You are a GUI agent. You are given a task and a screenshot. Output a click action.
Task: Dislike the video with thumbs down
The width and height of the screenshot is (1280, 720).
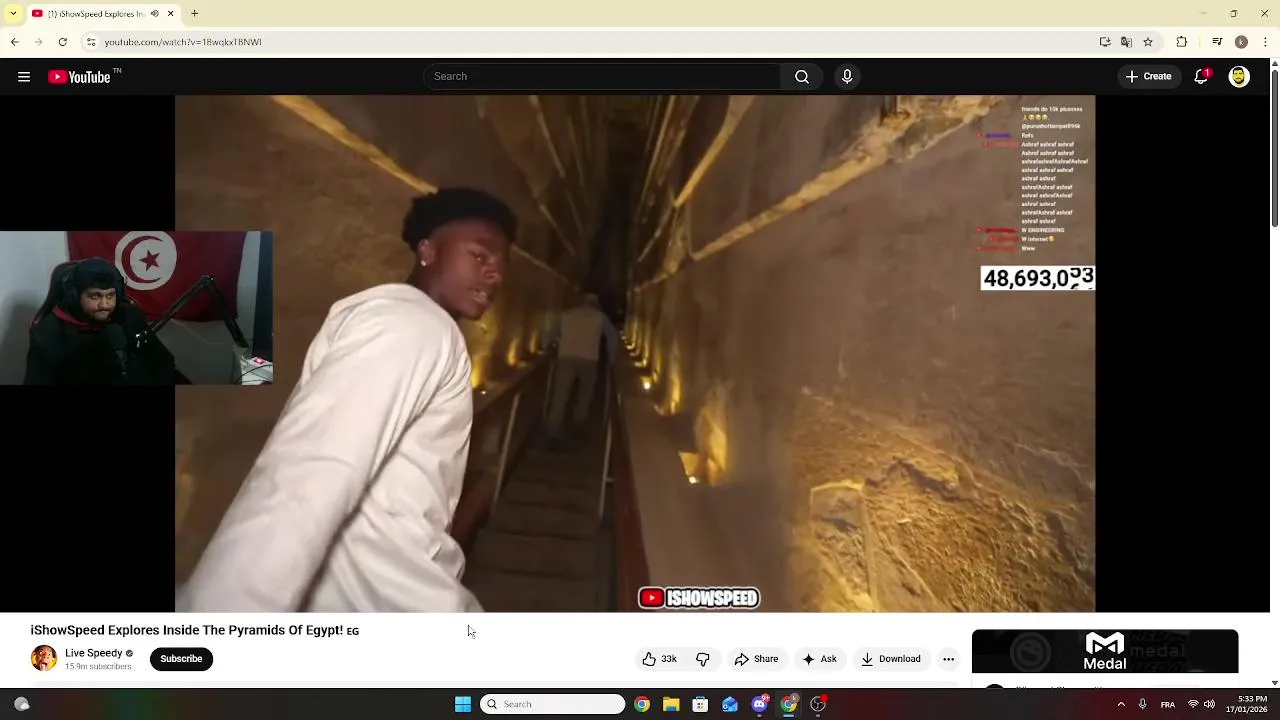703,659
